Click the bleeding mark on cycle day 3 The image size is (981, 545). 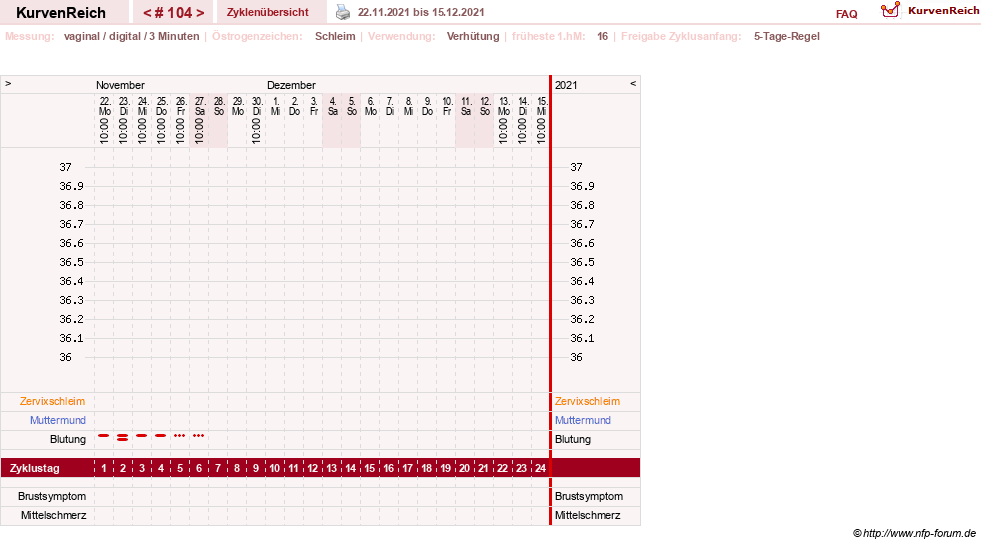click(x=142, y=435)
